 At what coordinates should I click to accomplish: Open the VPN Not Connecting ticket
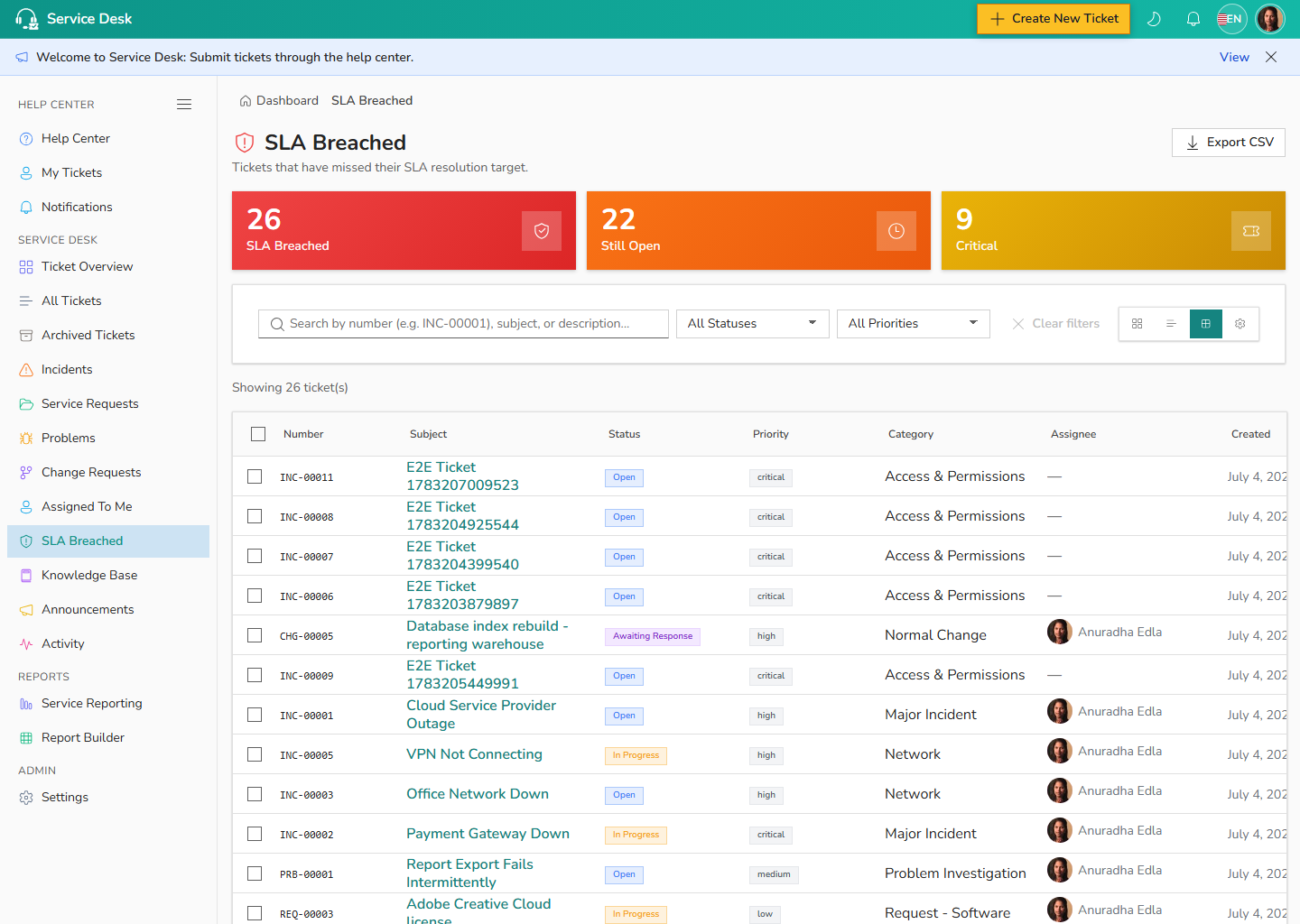(x=474, y=754)
